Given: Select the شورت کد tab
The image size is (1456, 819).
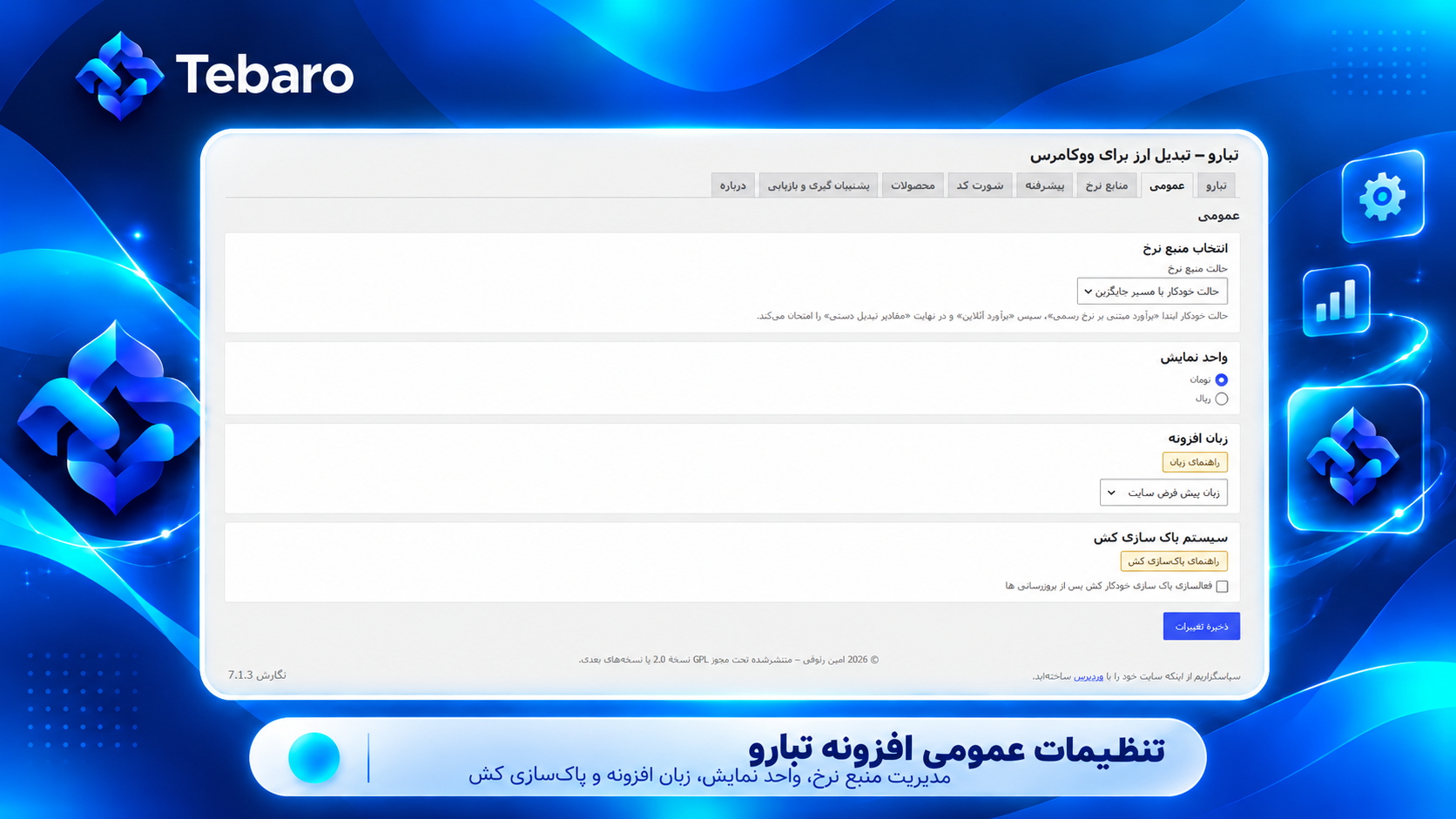Looking at the screenshot, I should click(980, 185).
